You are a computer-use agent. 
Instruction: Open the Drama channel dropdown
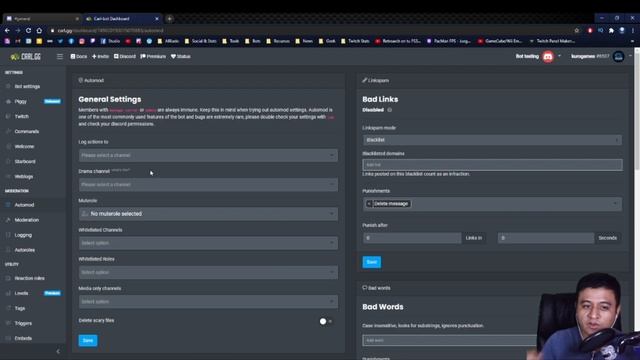[208, 184]
